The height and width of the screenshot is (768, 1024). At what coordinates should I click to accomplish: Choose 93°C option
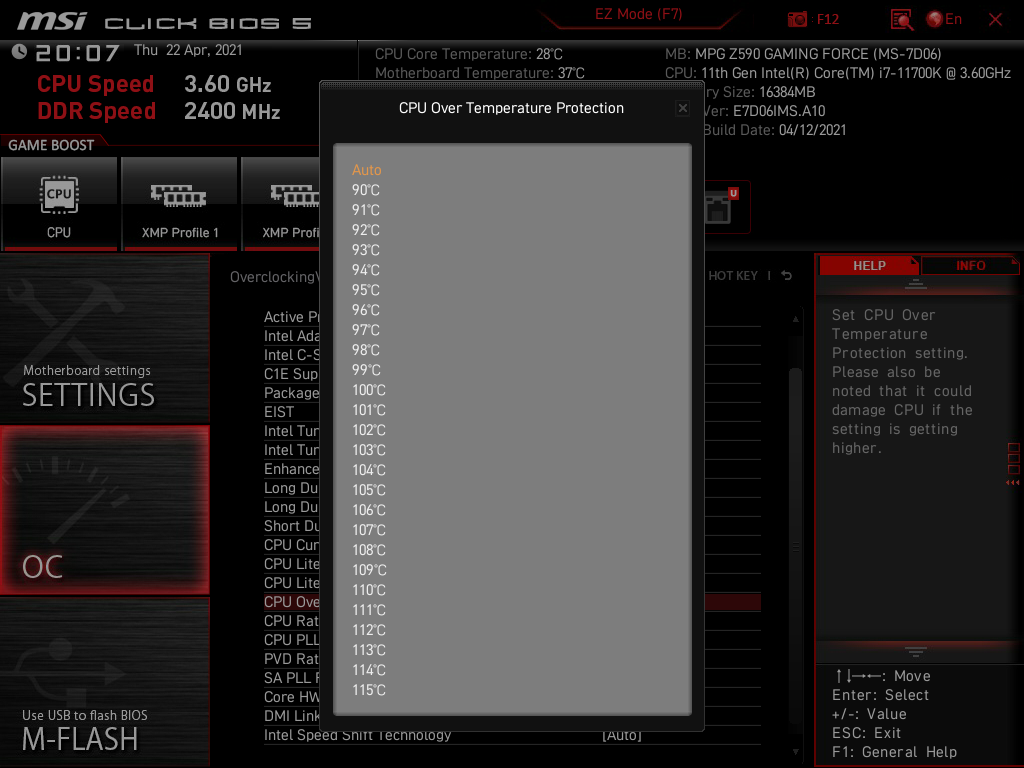[366, 250]
